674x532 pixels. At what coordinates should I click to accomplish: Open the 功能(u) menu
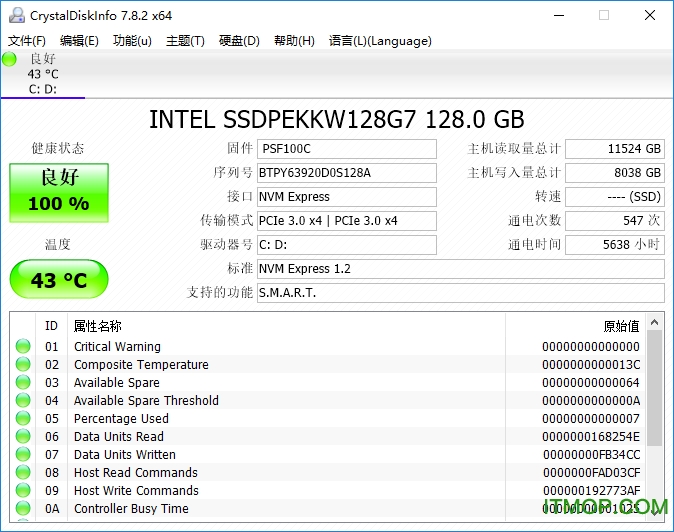click(132, 41)
